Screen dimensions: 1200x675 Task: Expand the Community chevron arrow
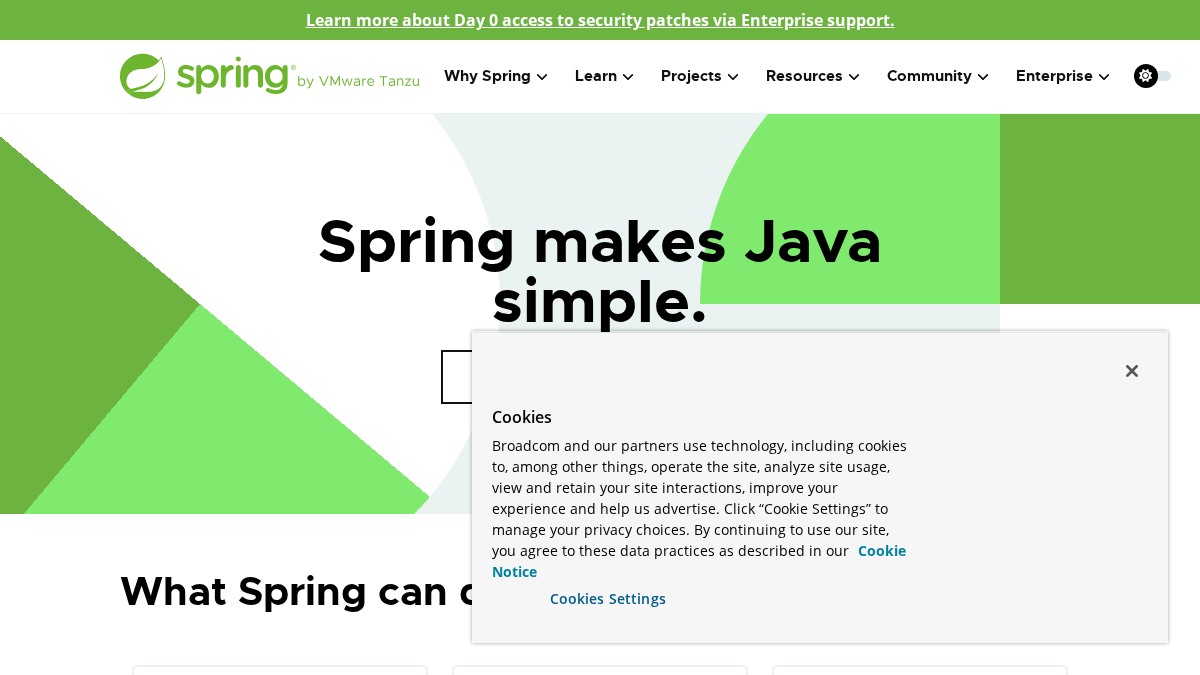tap(983, 77)
